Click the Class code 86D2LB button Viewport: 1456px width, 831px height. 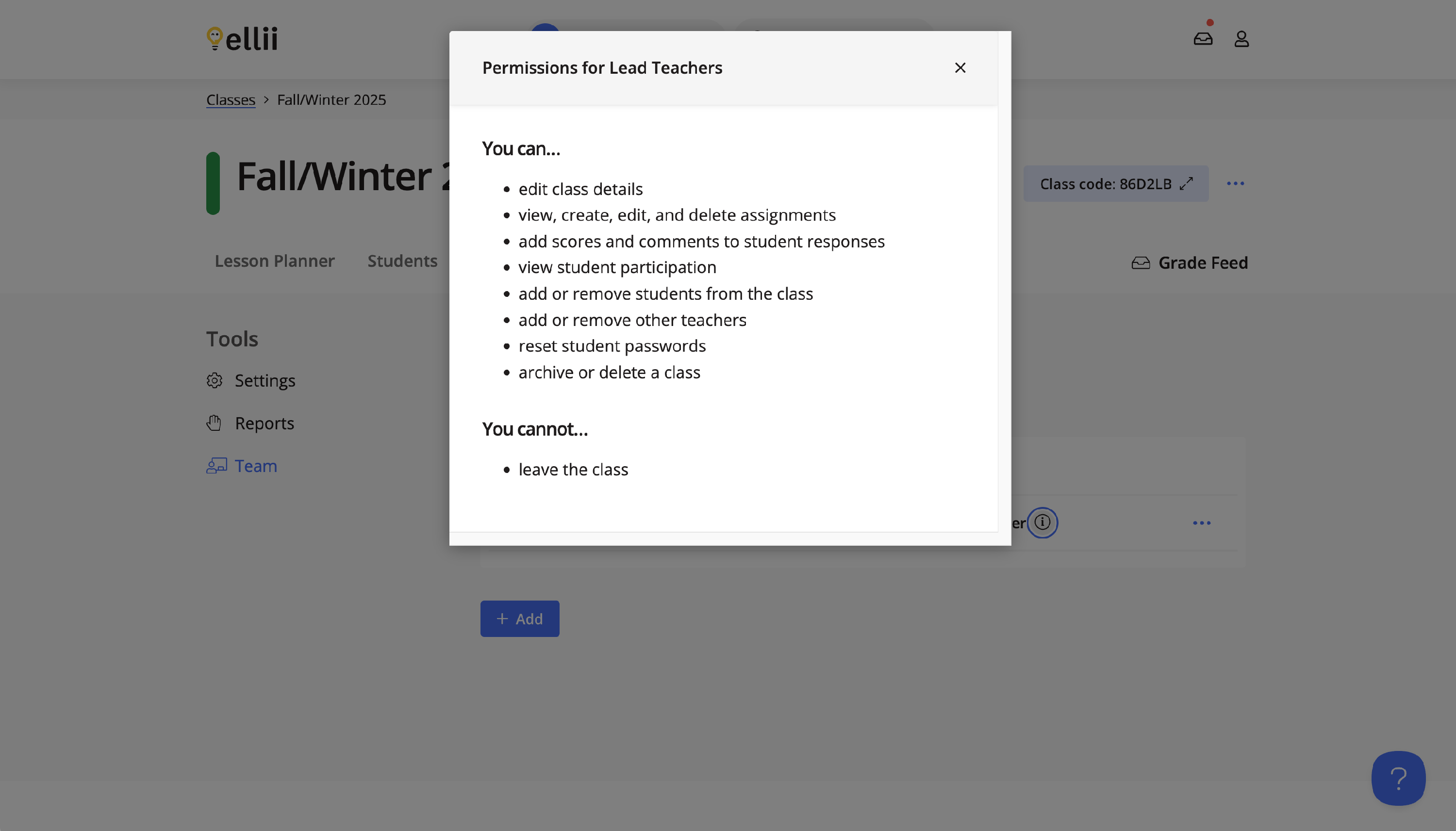1105,184
